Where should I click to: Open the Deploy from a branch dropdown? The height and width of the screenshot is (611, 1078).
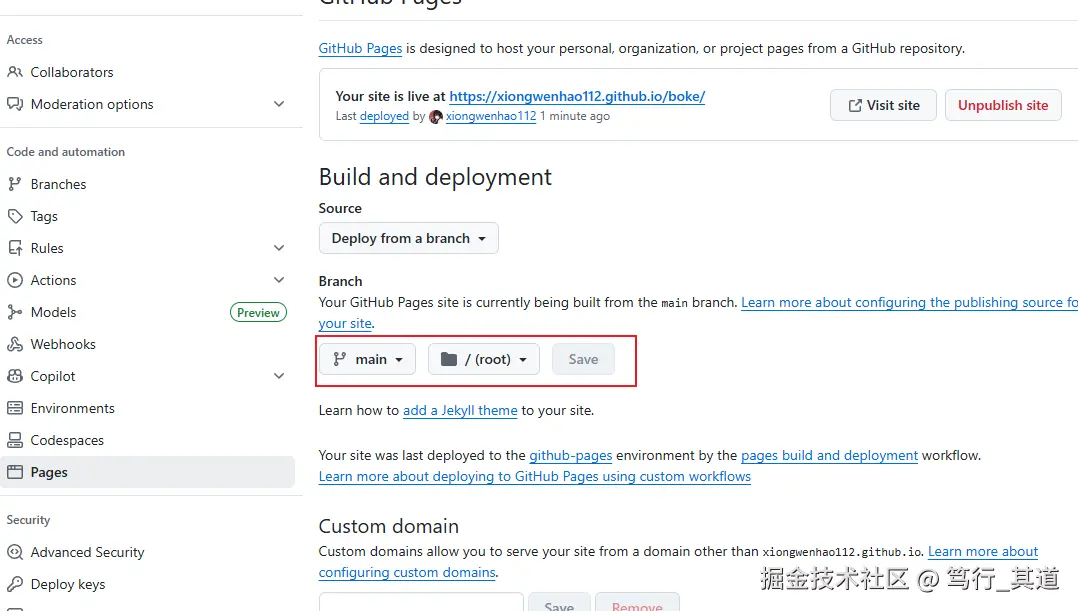(408, 238)
